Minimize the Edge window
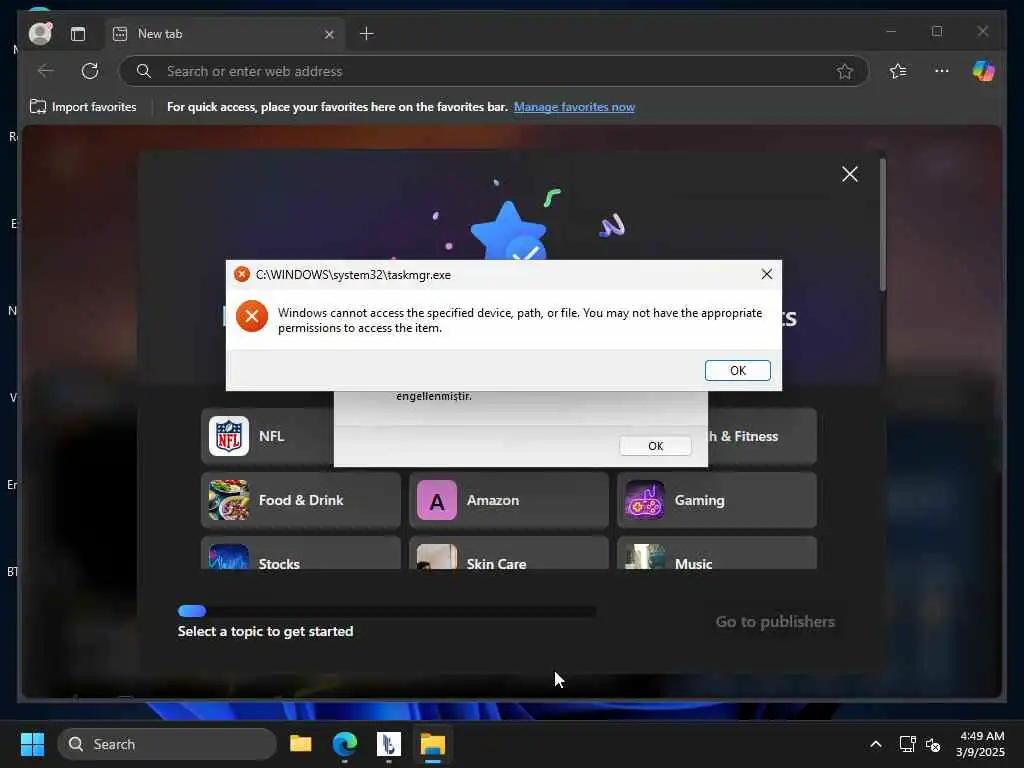1024x768 pixels. coord(891,31)
